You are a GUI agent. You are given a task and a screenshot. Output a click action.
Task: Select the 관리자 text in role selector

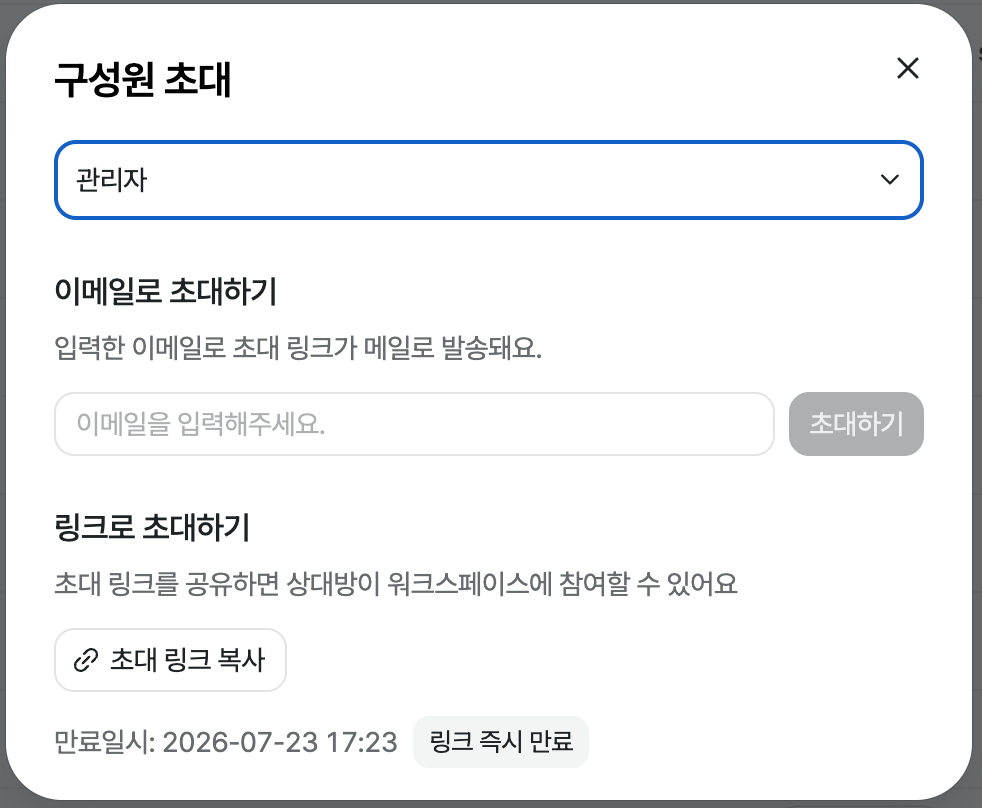click(x=111, y=180)
